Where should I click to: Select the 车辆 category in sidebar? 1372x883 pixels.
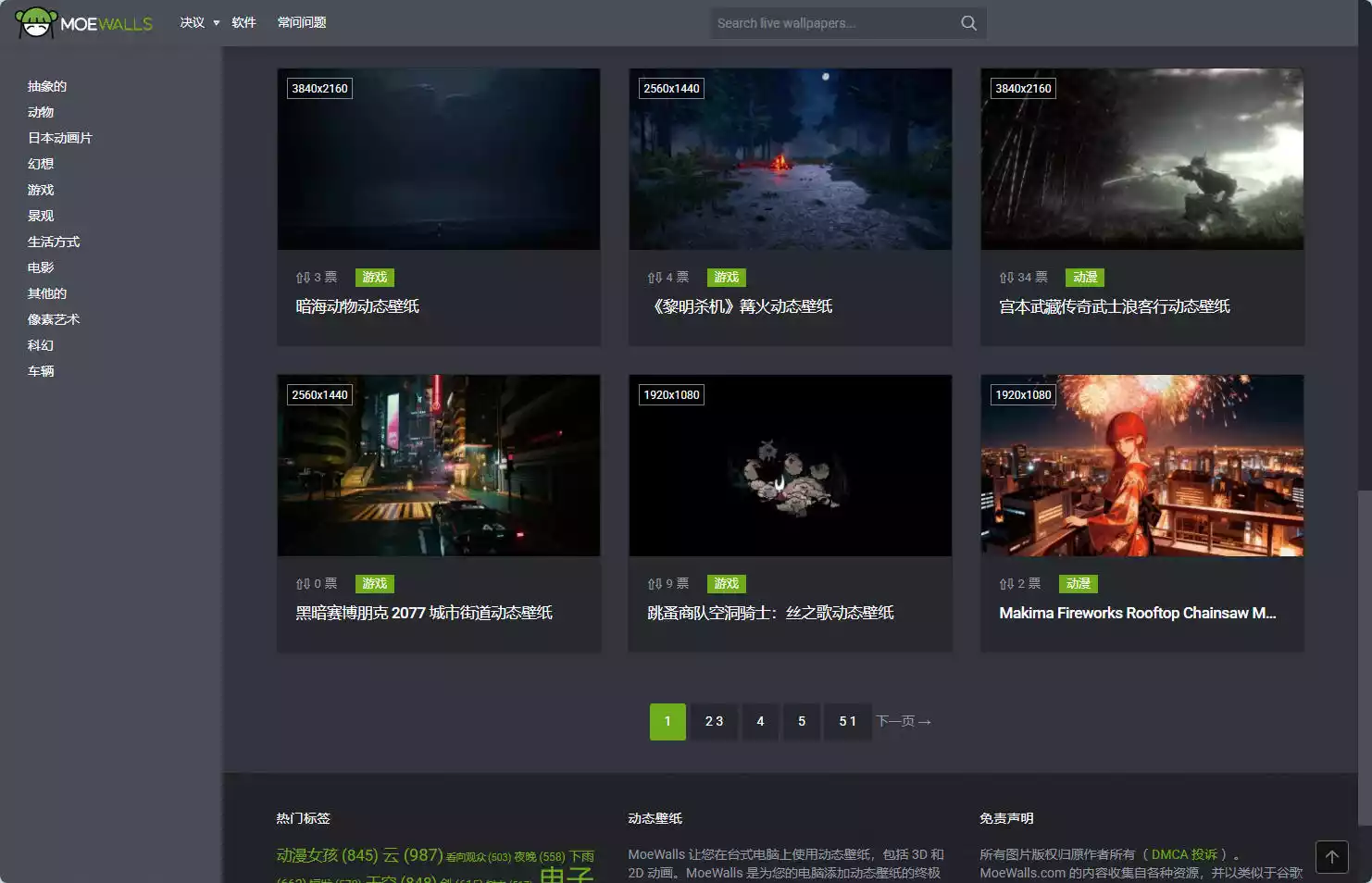click(x=41, y=371)
